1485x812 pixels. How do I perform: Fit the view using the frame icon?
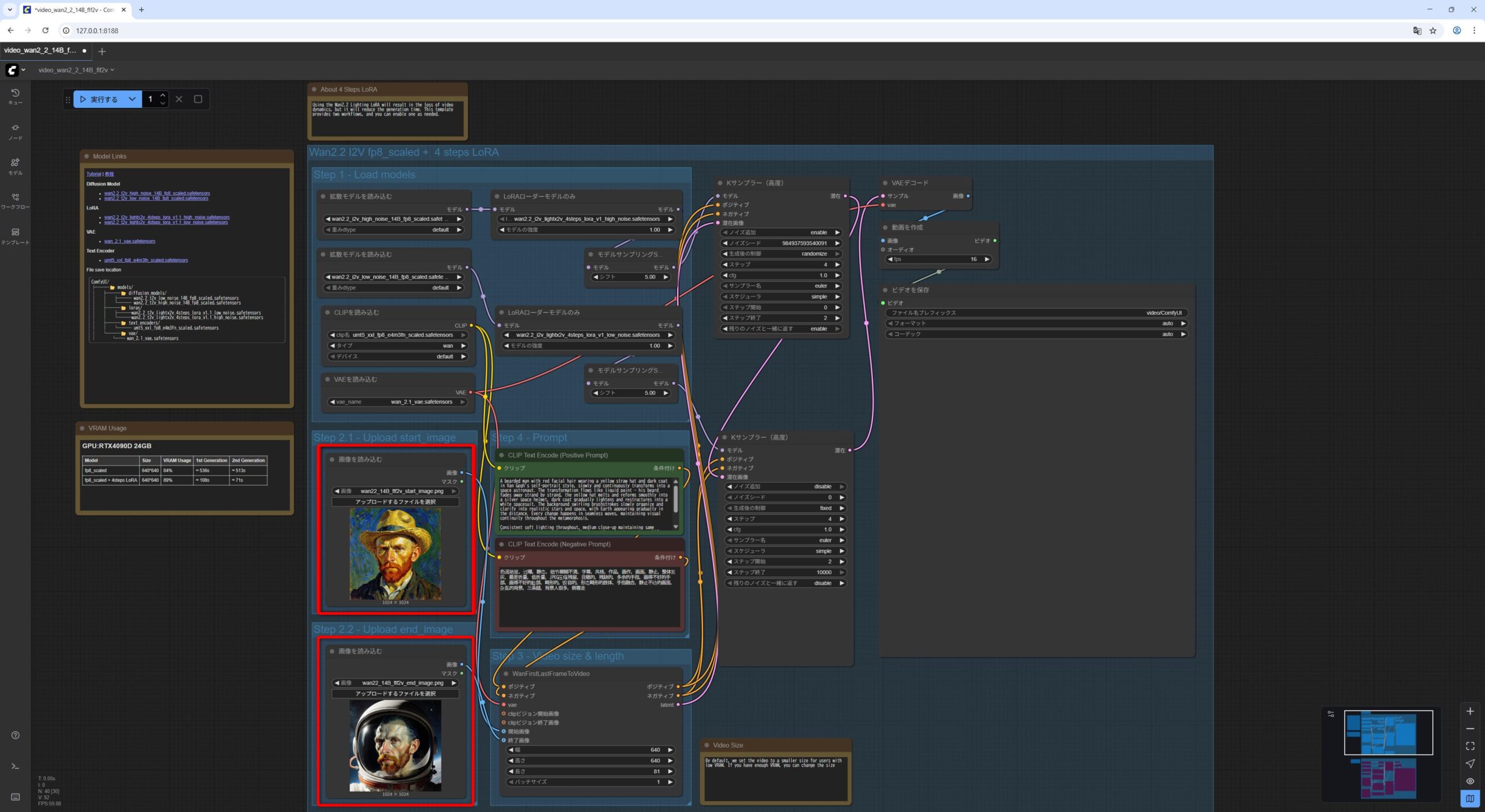[1470, 746]
